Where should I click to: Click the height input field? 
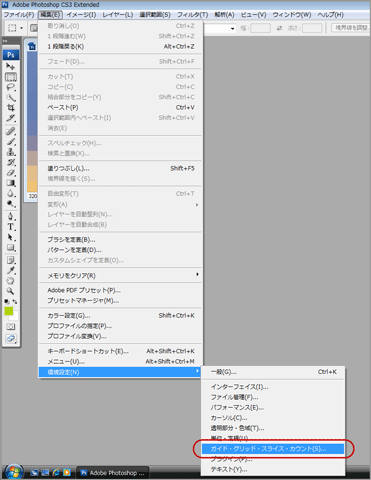click(x=312, y=28)
